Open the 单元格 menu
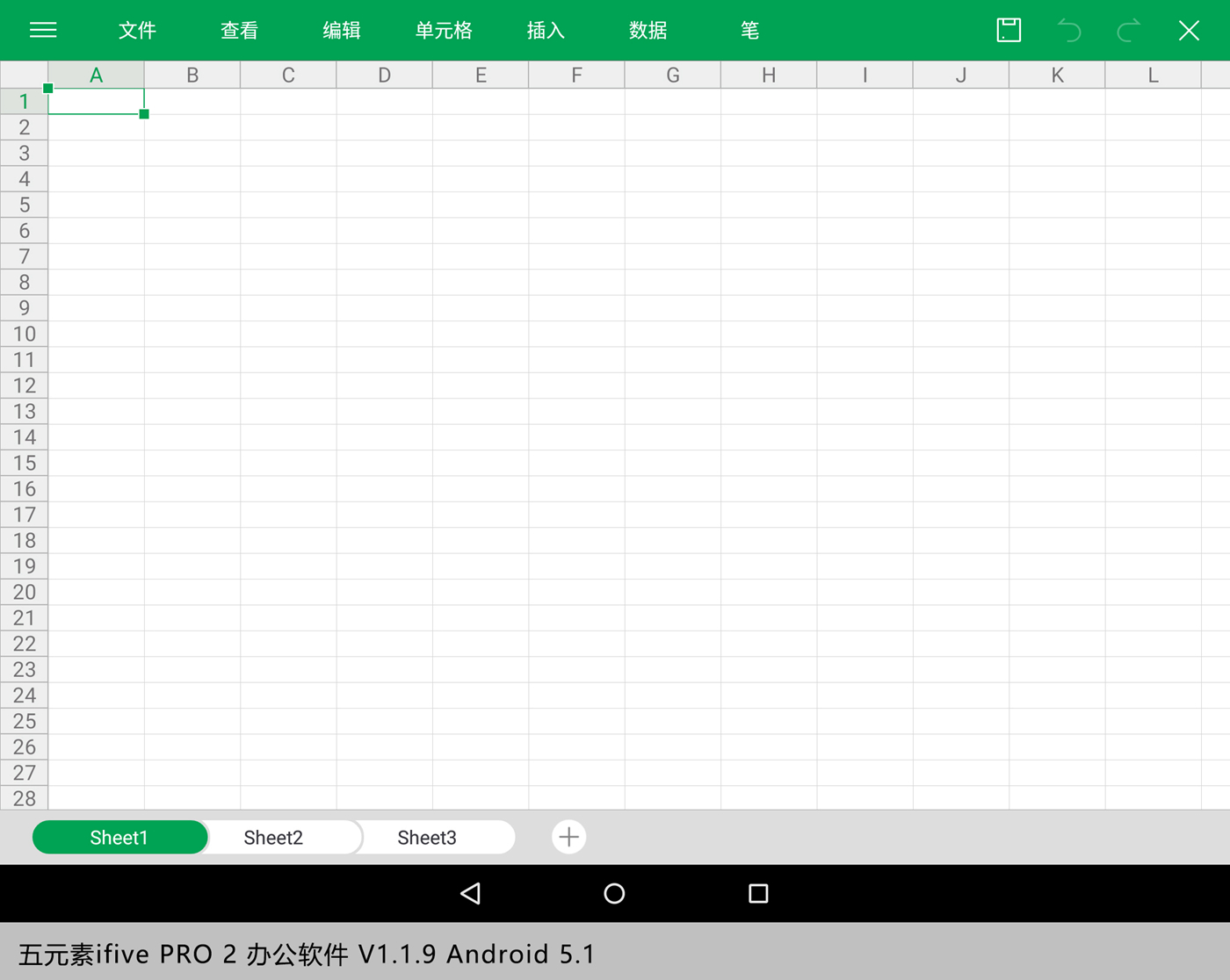Viewport: 1230px width, 980px height. [x=444, y=30]
